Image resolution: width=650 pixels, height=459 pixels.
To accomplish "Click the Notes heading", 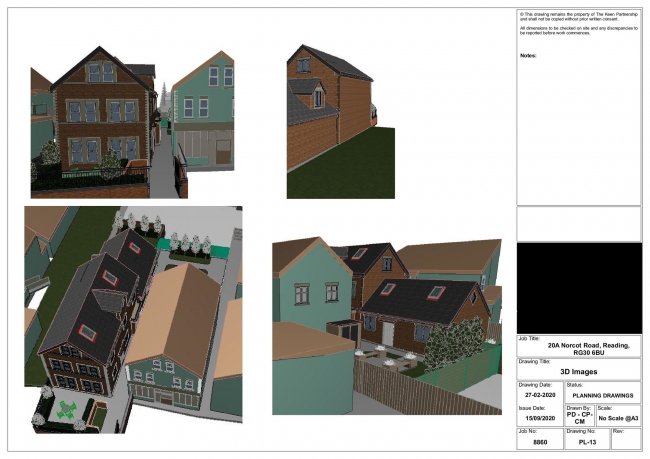I will (x=529, y=55).
